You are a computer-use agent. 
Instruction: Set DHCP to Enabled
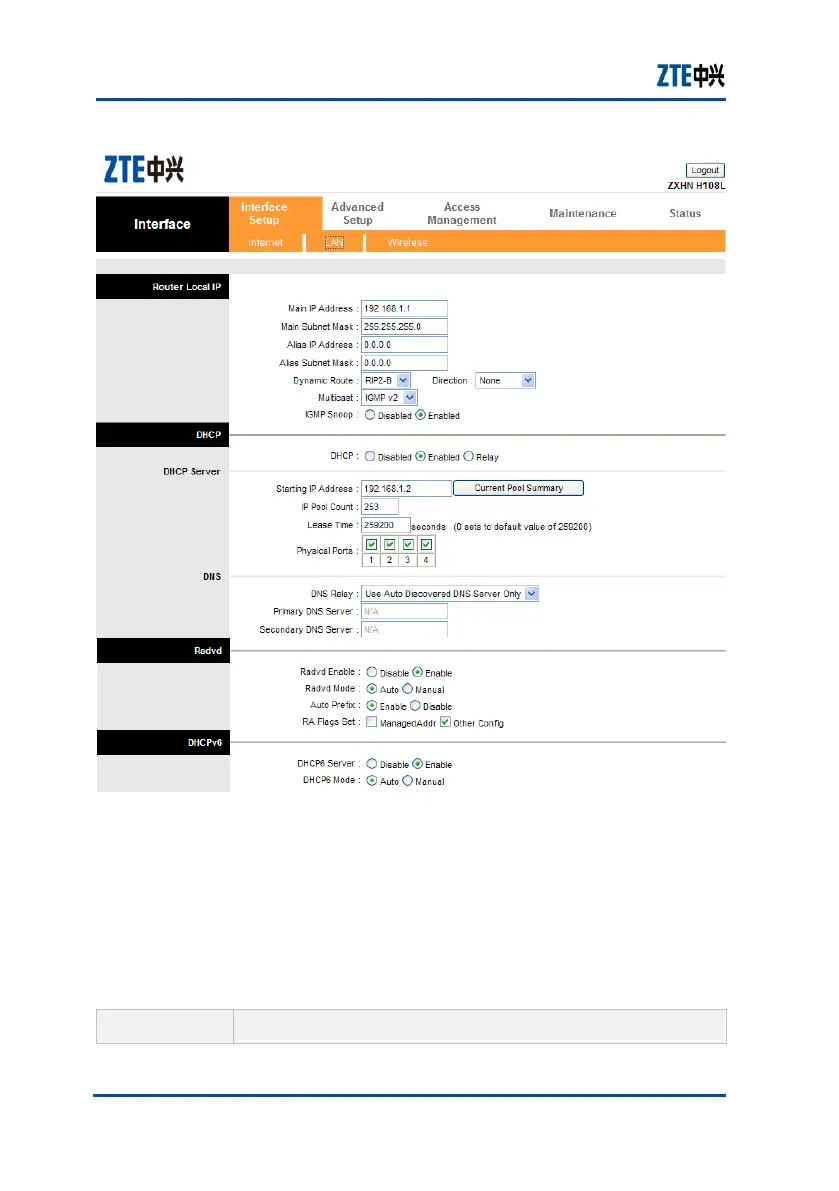click(x=420, y=456)
